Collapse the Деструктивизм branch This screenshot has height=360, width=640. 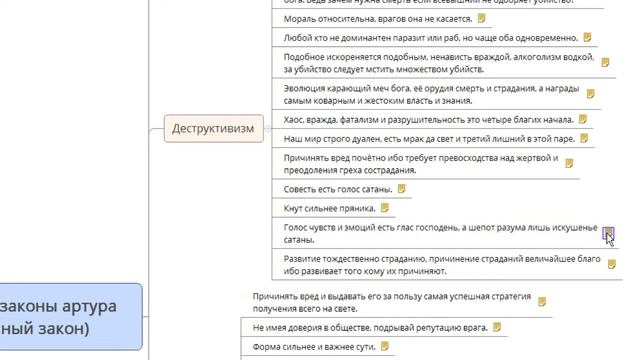[268, 129]
